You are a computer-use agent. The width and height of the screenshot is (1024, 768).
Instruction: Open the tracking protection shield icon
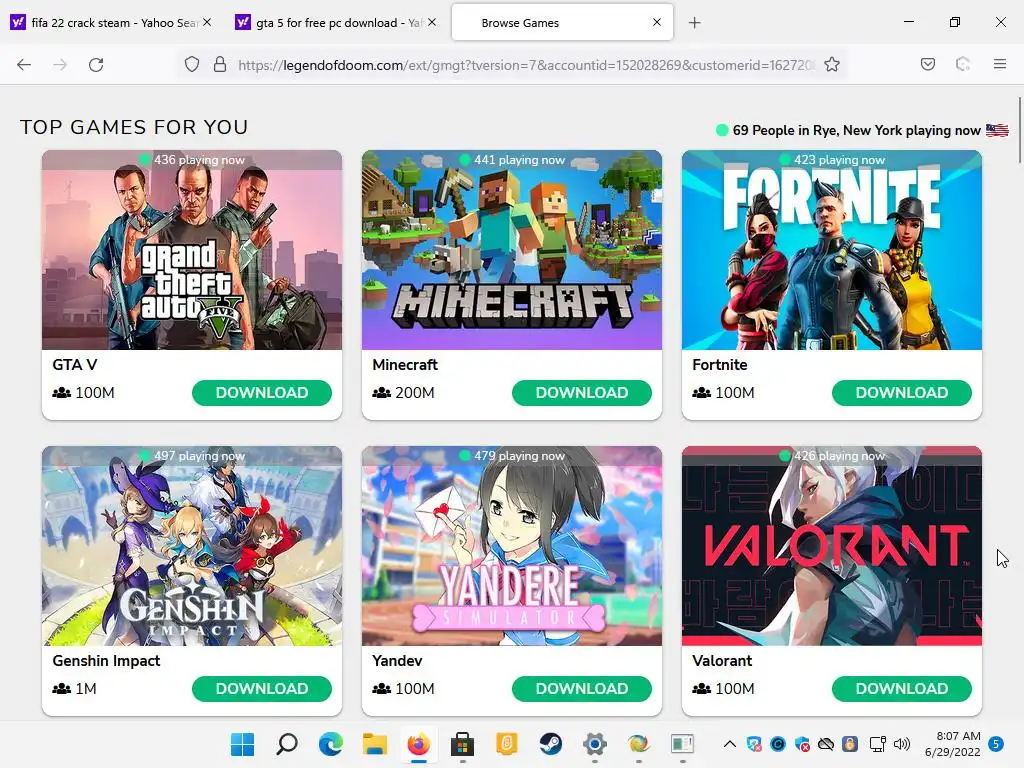point(192,64)
